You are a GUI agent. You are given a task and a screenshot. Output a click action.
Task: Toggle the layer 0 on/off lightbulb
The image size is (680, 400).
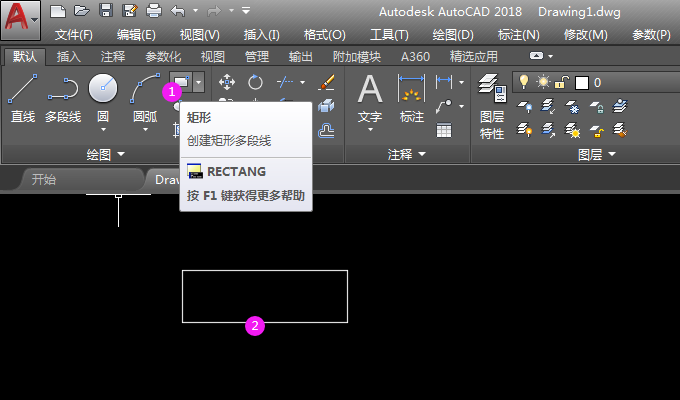click(x=524, y=82)
